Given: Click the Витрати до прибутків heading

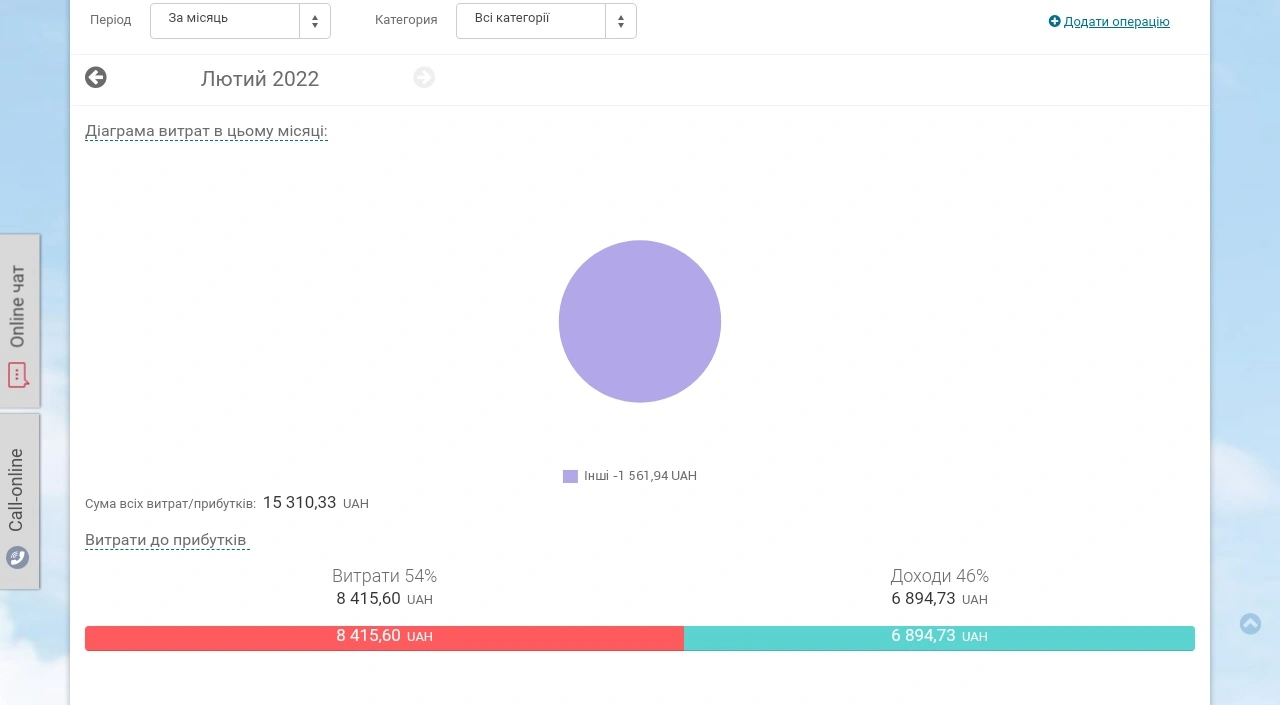Looking at the screenshot, I should tap(166, 540).
